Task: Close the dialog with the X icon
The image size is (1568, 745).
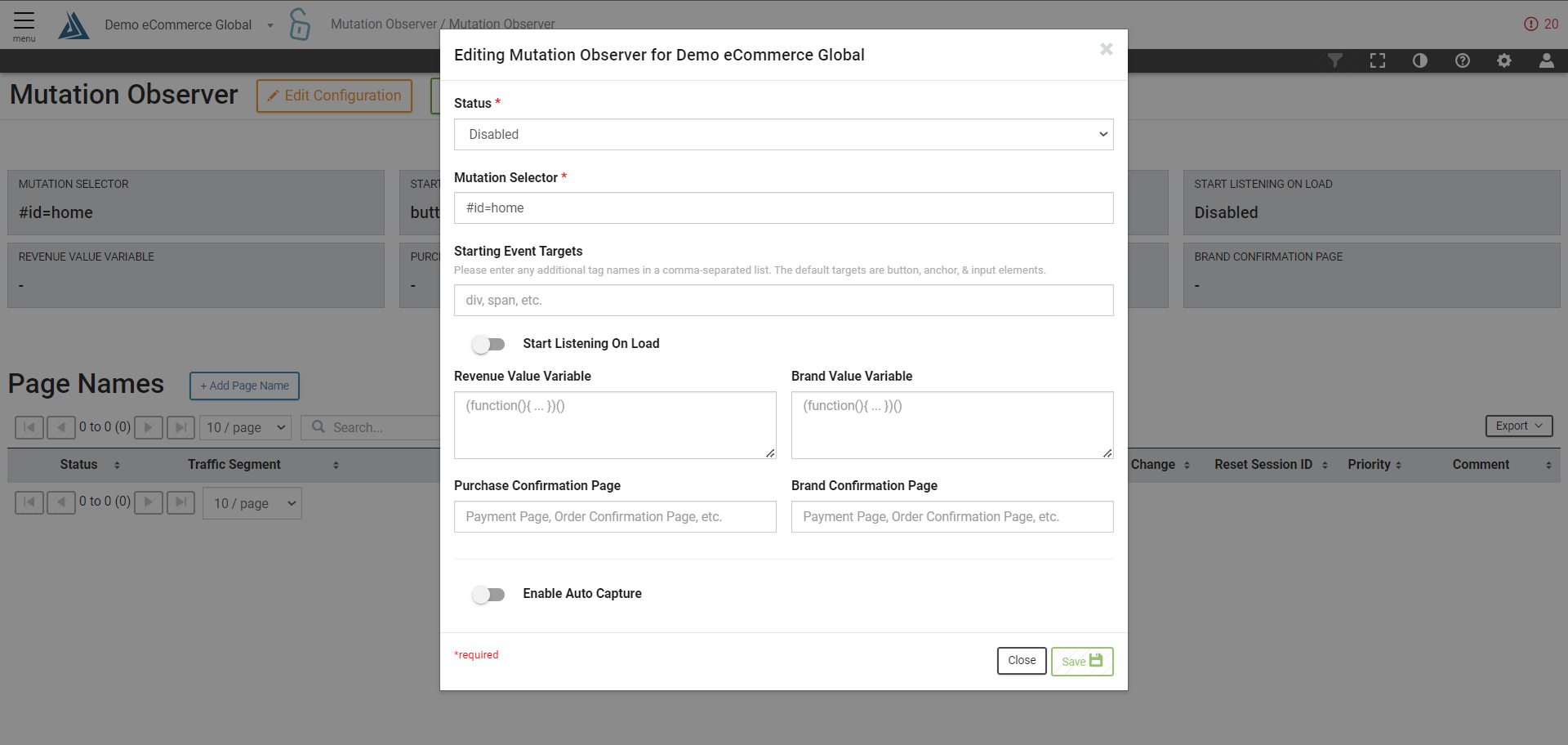Action: tap(1106, 50)
